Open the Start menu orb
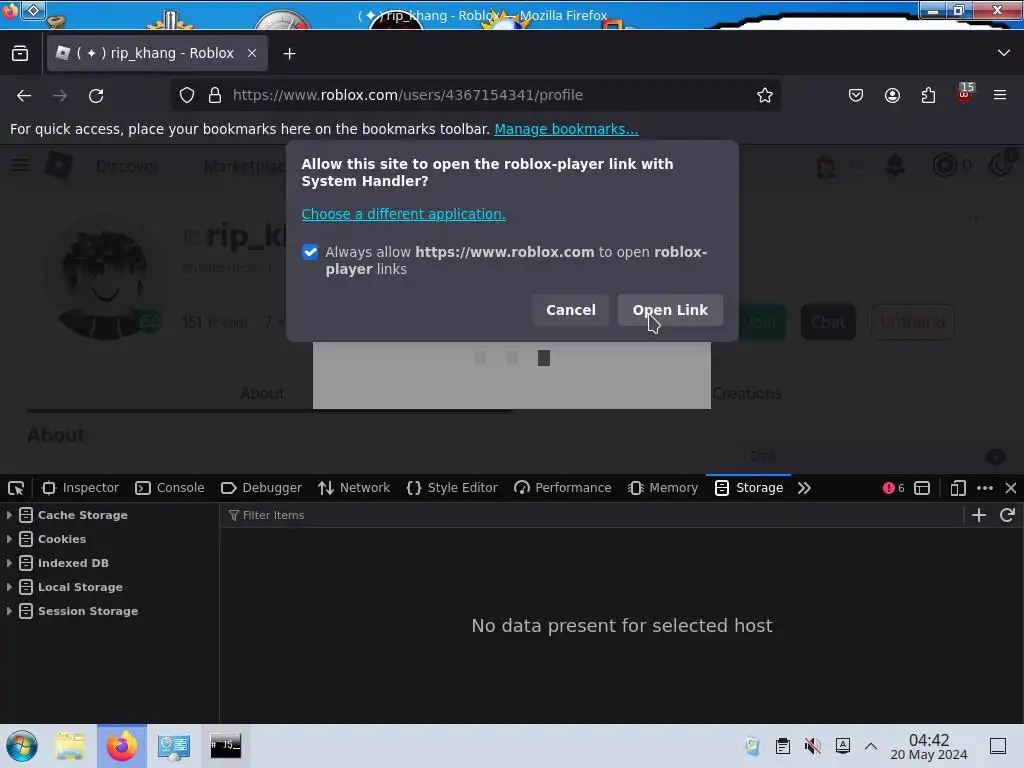 point(22,746)
